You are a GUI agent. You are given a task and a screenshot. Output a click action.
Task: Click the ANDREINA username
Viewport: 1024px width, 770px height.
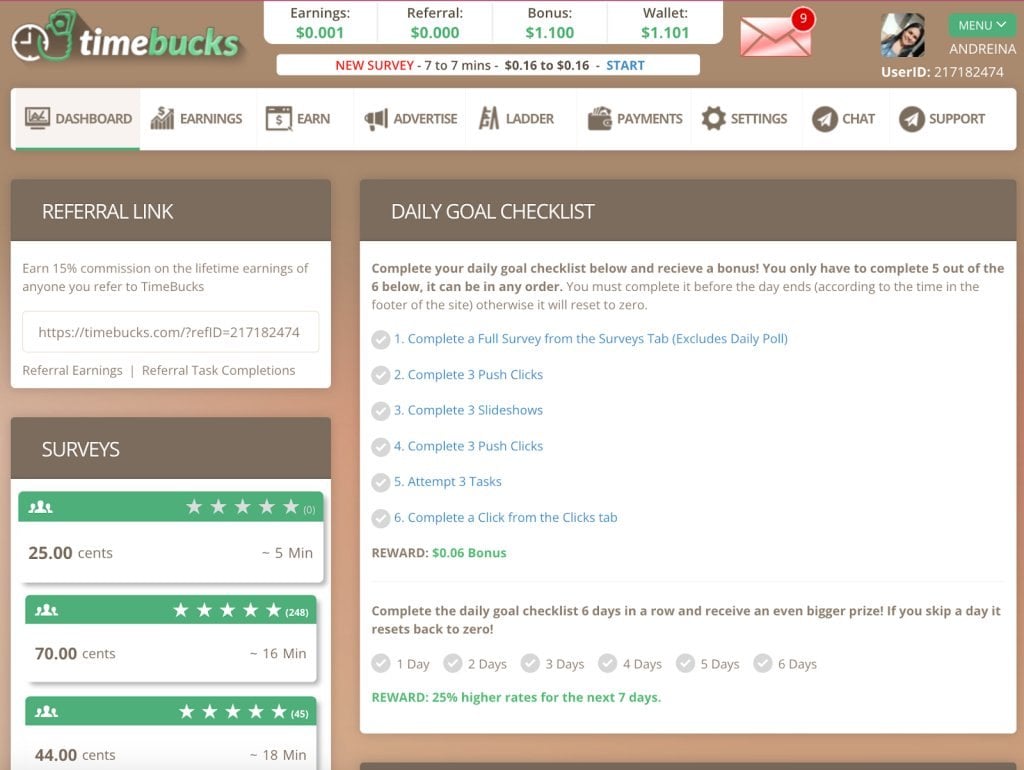click(982, 49)
